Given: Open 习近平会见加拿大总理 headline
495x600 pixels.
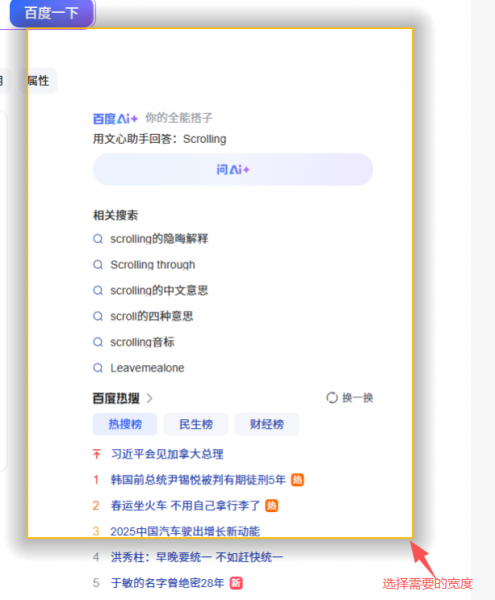Looking at the screenshot, I should coord(167,454).
